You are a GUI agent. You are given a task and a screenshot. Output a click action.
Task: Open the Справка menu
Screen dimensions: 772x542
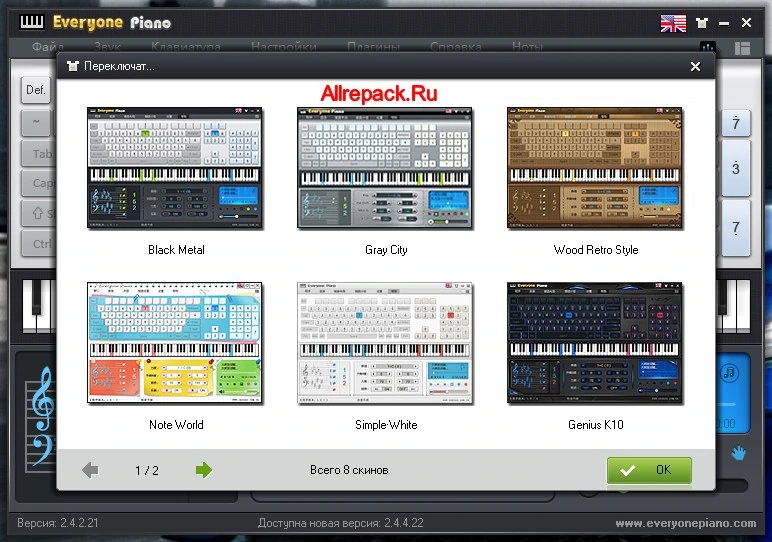pyautogui.click(x=455, y=47)
